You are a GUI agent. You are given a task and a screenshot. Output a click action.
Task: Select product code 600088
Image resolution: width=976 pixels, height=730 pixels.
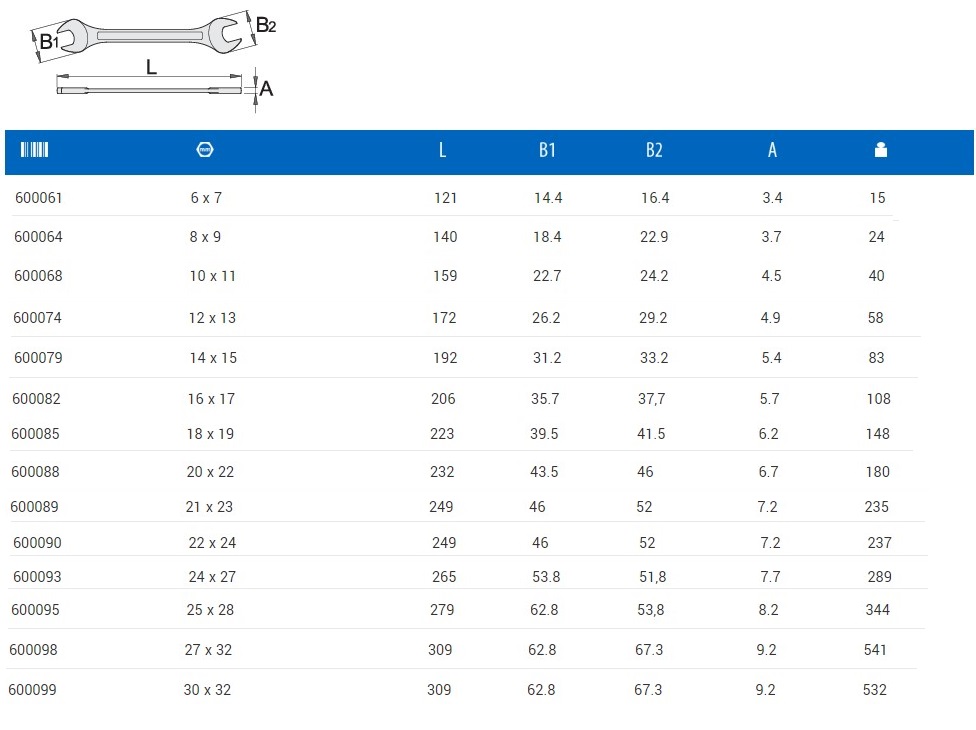[x=36, y=472]
